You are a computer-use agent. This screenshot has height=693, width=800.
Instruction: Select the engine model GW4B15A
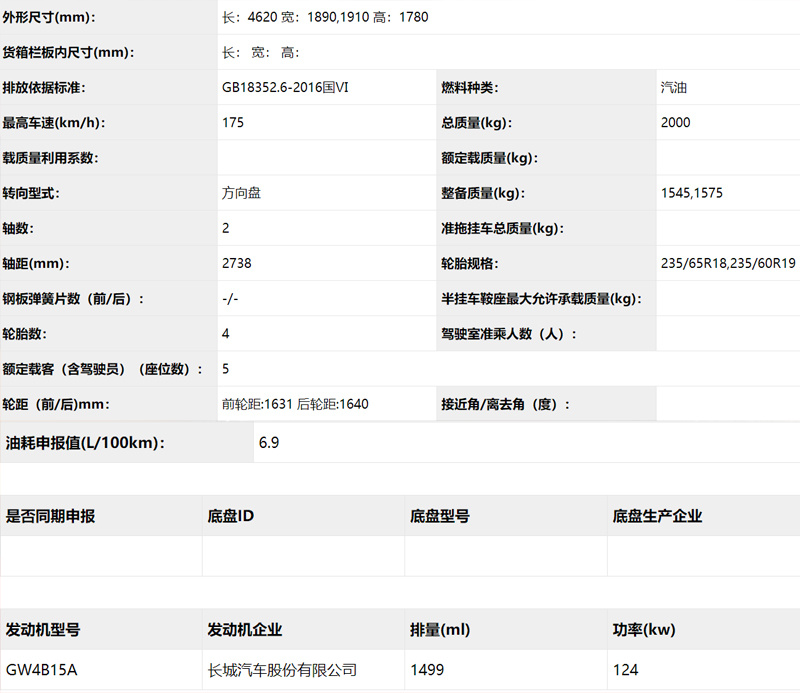pyautogui.click(x=41, y=670)
